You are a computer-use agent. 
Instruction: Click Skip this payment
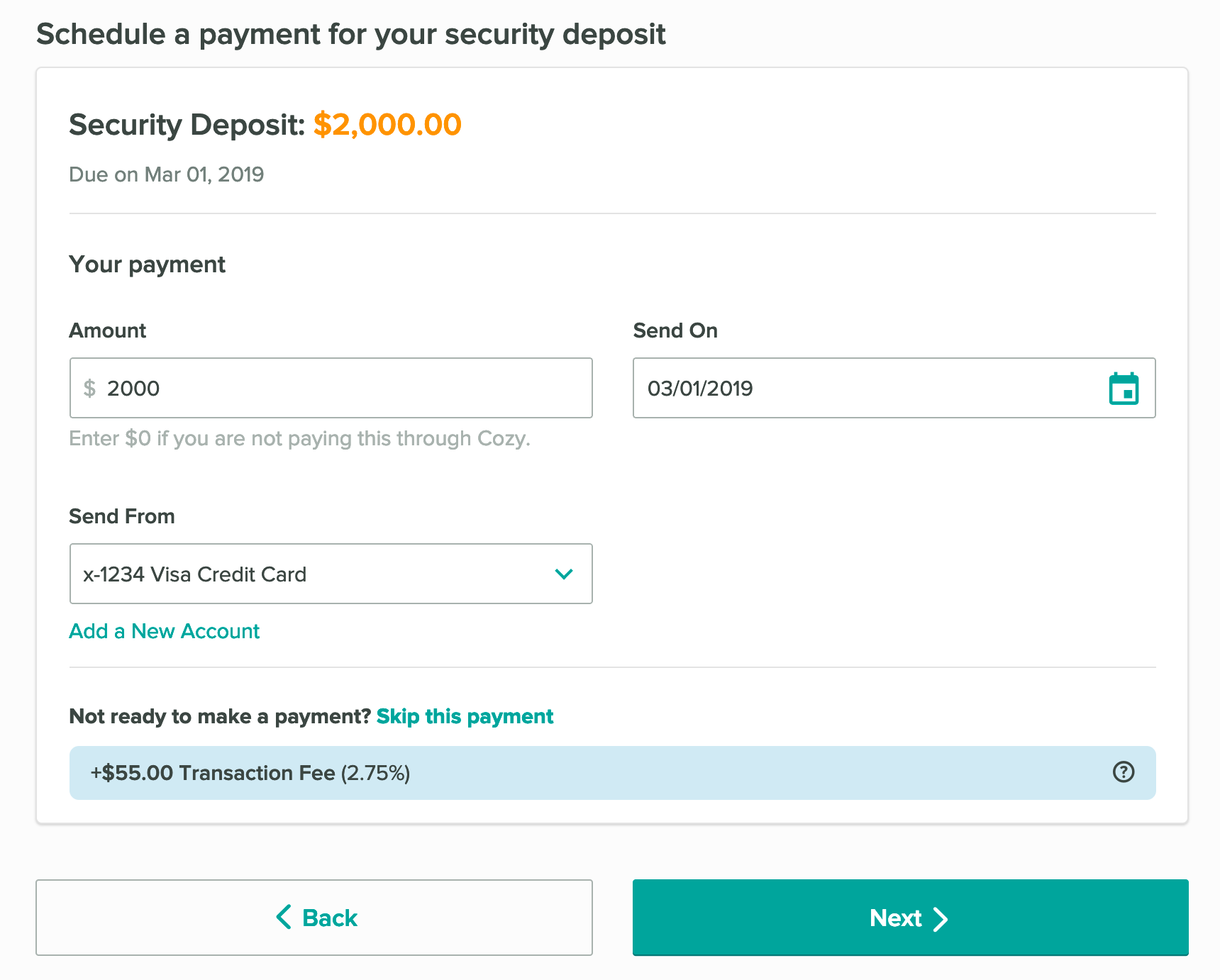(465, 716)
